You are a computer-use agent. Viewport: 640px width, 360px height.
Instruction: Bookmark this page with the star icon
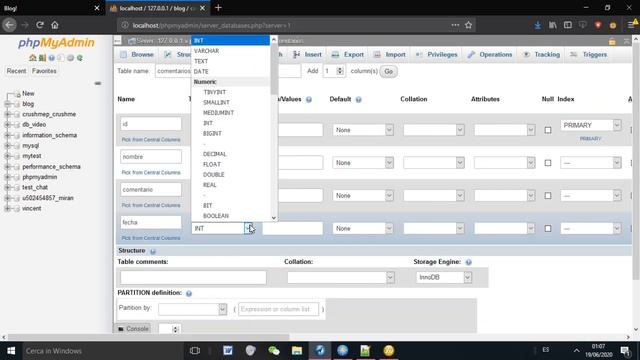pyautogui.click(x=469, y=25)
